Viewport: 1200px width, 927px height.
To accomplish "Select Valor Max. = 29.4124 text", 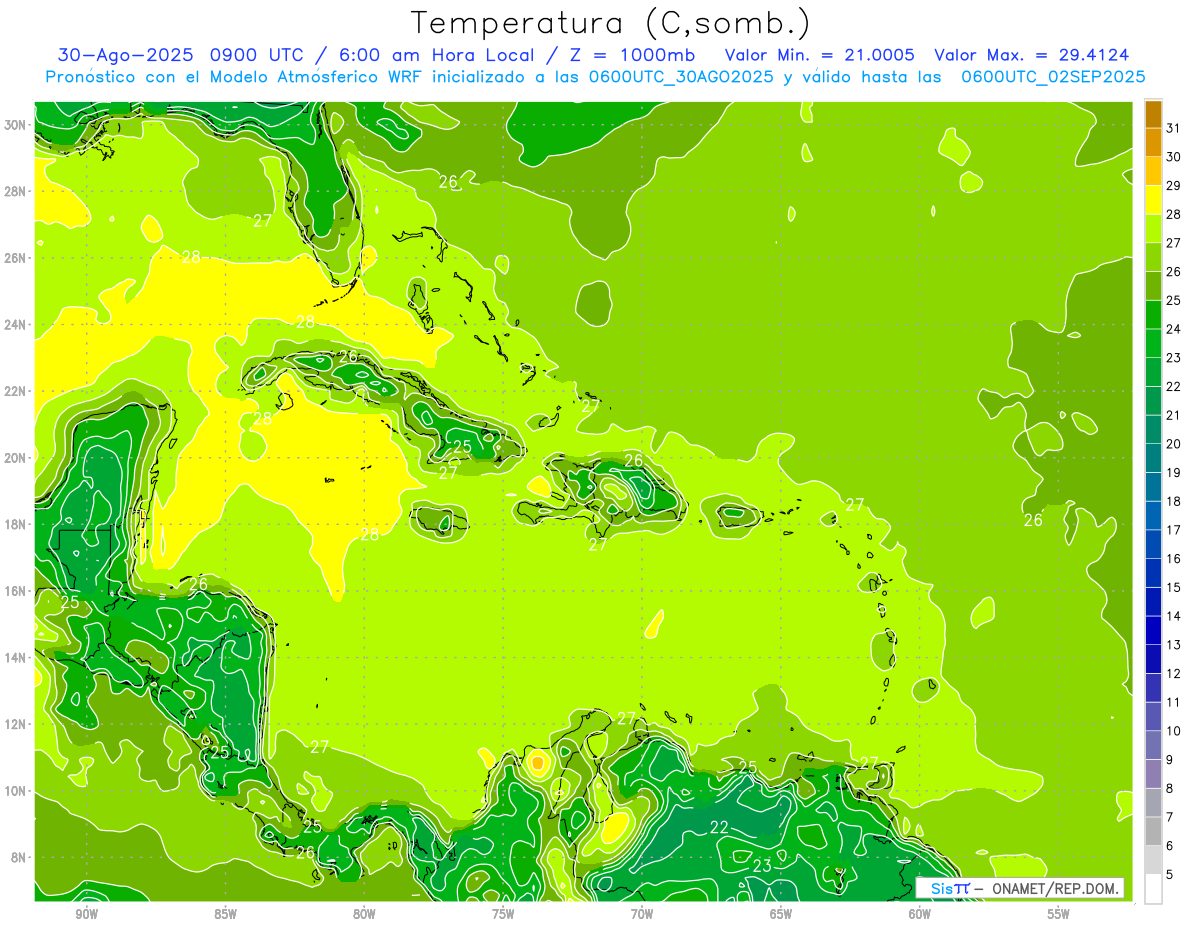I will coord(1032,55).
